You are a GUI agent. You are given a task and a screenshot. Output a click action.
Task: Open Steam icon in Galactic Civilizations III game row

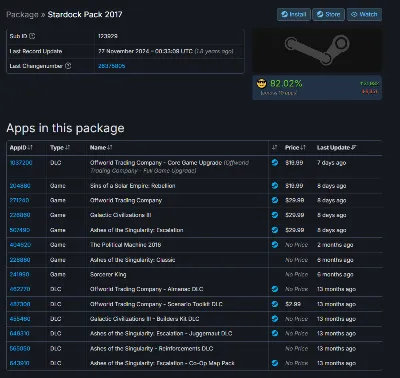(x=275, y=215)
